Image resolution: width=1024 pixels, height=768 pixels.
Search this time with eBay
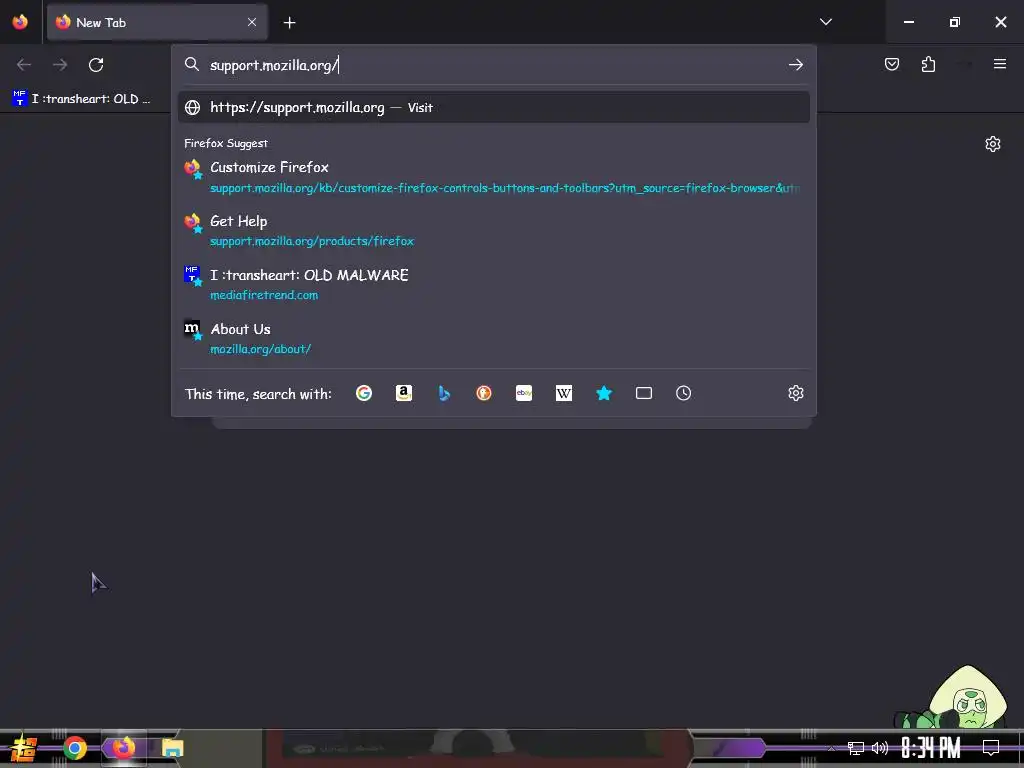pos(524,393)
